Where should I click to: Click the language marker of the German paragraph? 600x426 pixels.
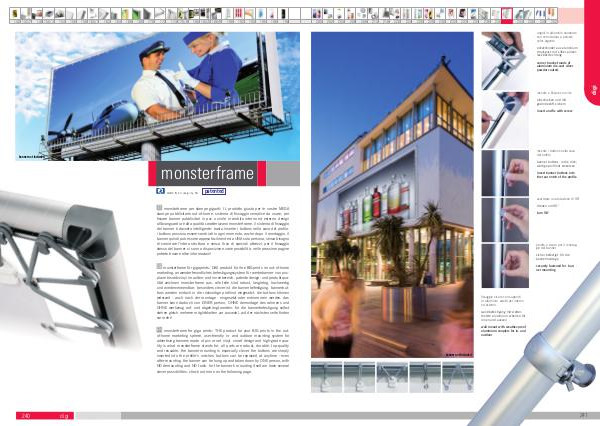[x=159, y=266]
